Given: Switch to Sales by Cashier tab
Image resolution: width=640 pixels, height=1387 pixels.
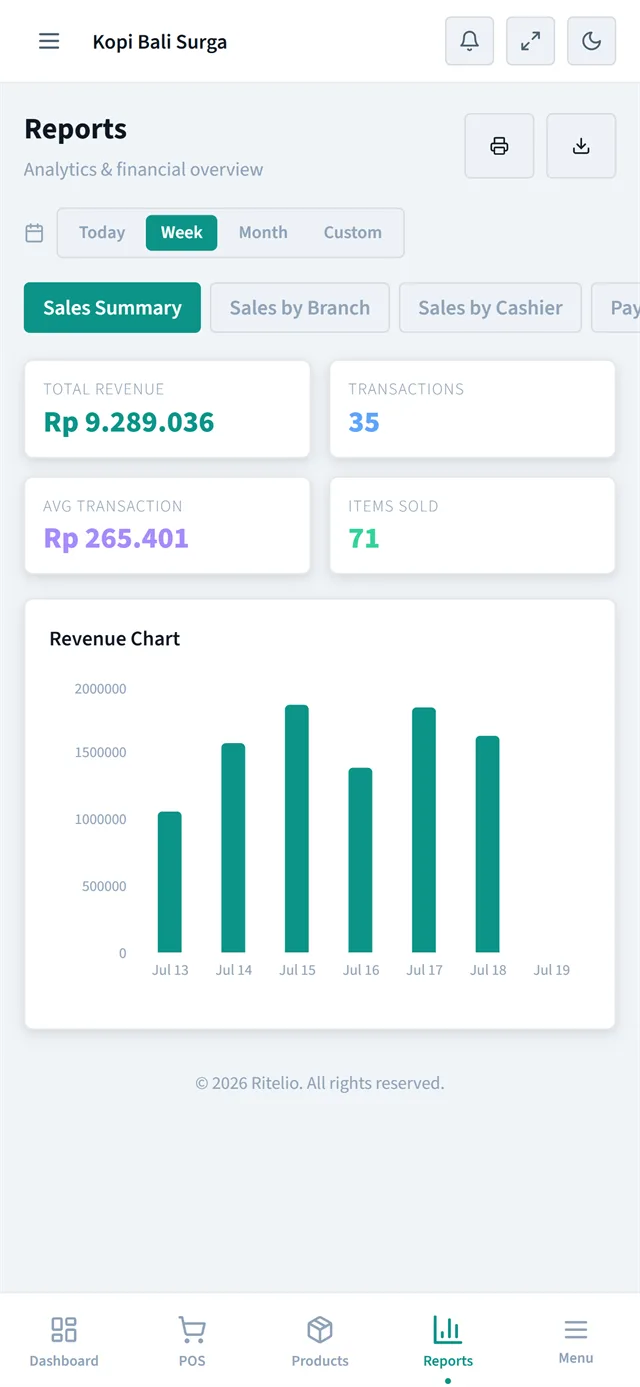Looking at the screenshot, I should coord(490,307).
